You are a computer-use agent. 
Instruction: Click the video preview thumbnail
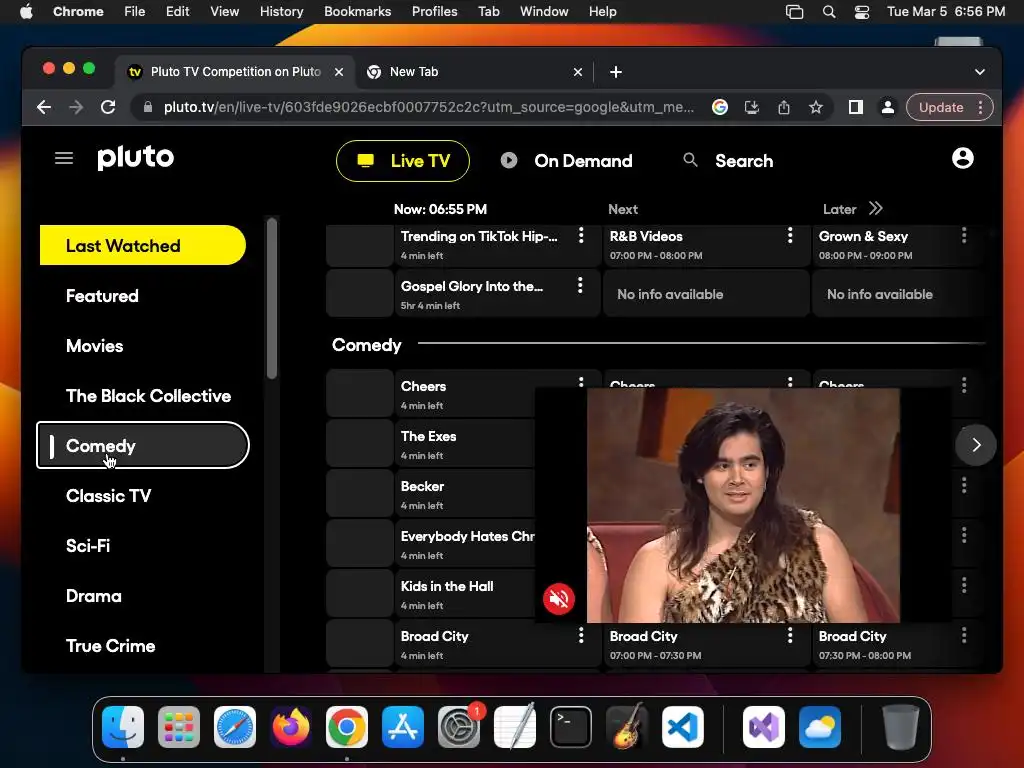tap(743, 505)
